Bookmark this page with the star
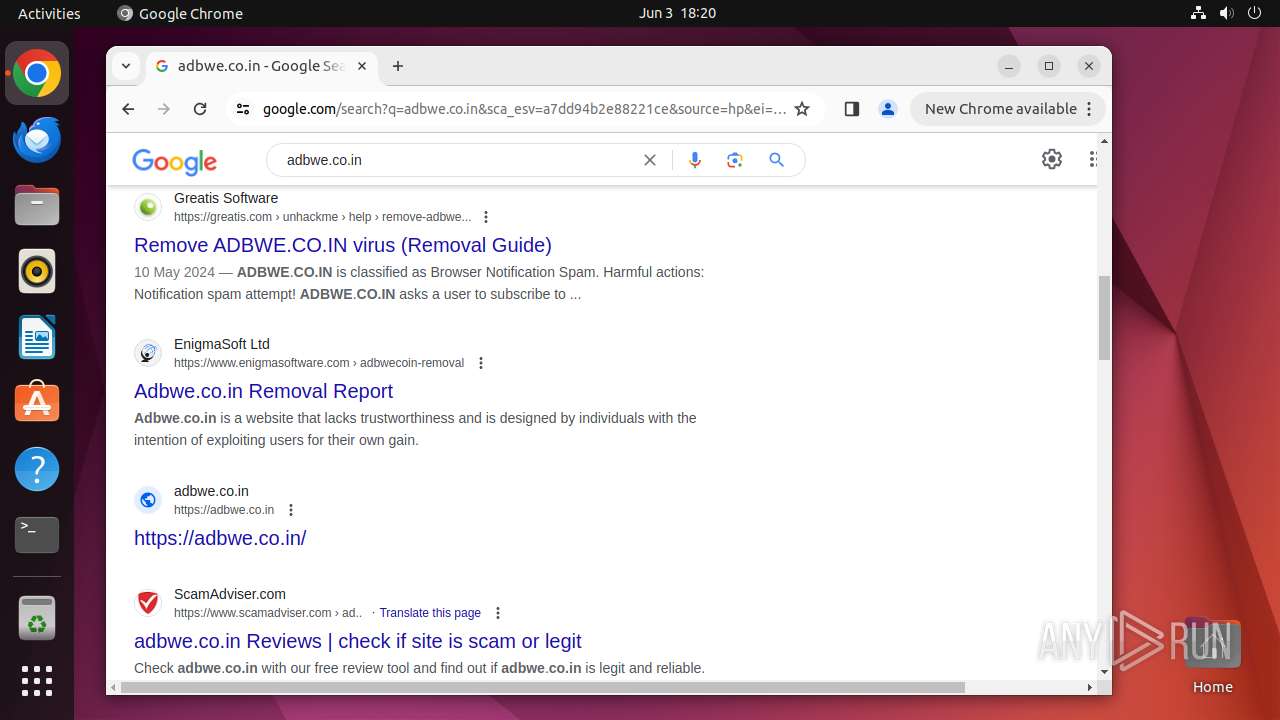This screenshot has height=720, width=1280. click(802, 109)
